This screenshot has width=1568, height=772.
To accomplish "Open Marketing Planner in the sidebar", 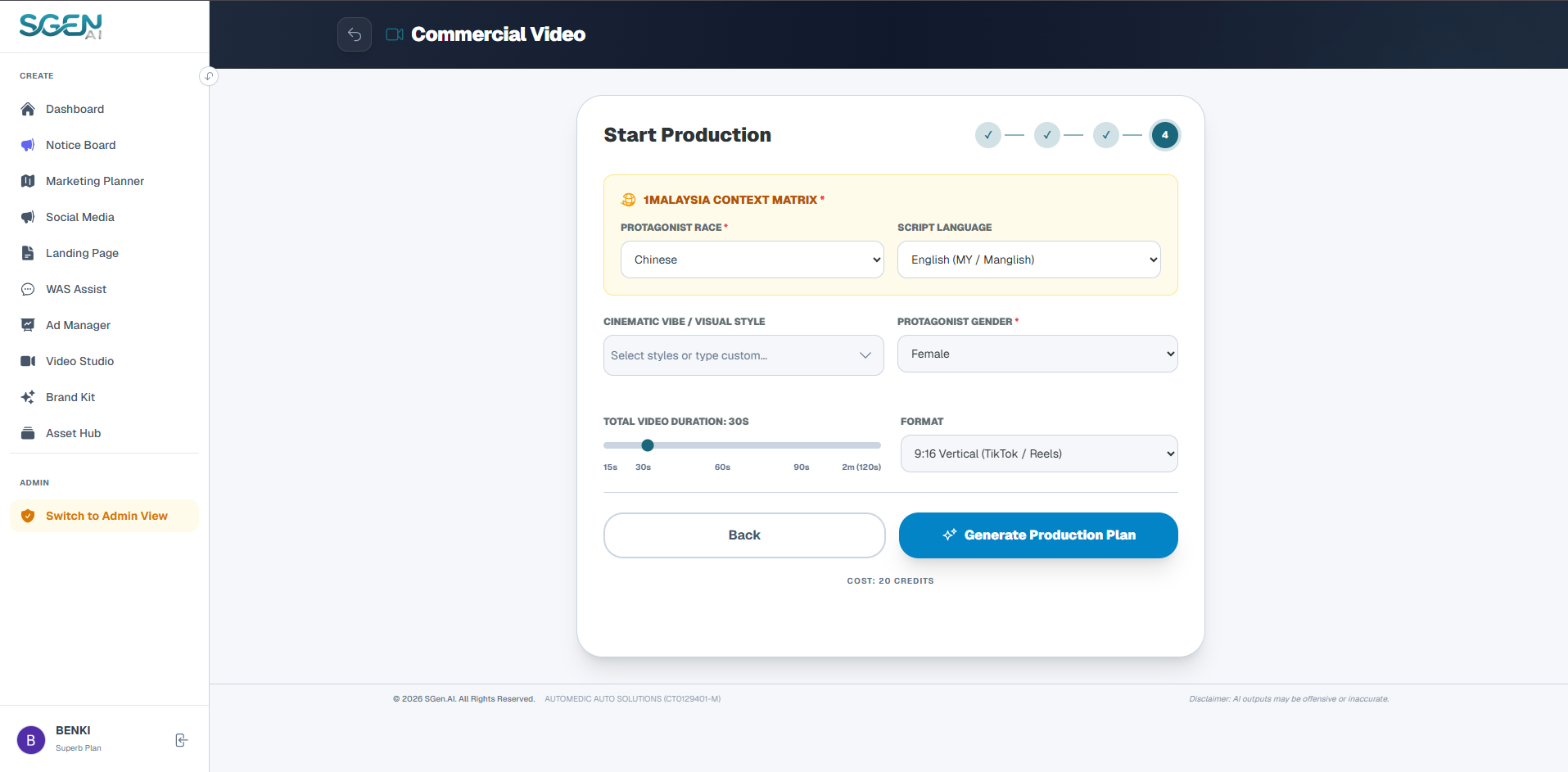I will tap(104, 181).
